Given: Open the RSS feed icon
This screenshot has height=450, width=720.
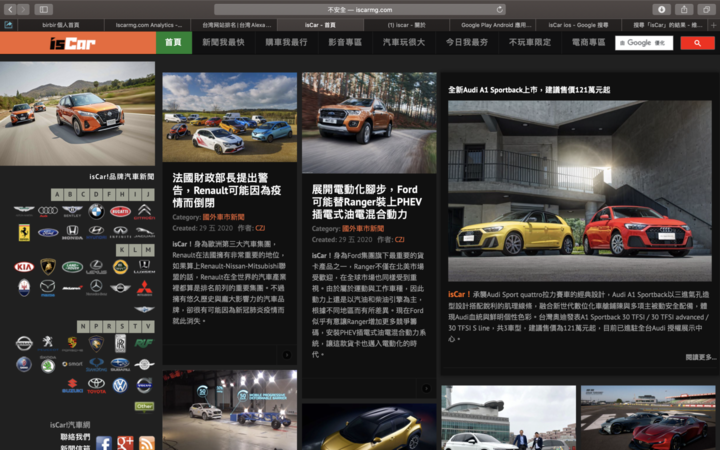Looking at the screenshot, I should pyautogui.click(x=147, y=443).
